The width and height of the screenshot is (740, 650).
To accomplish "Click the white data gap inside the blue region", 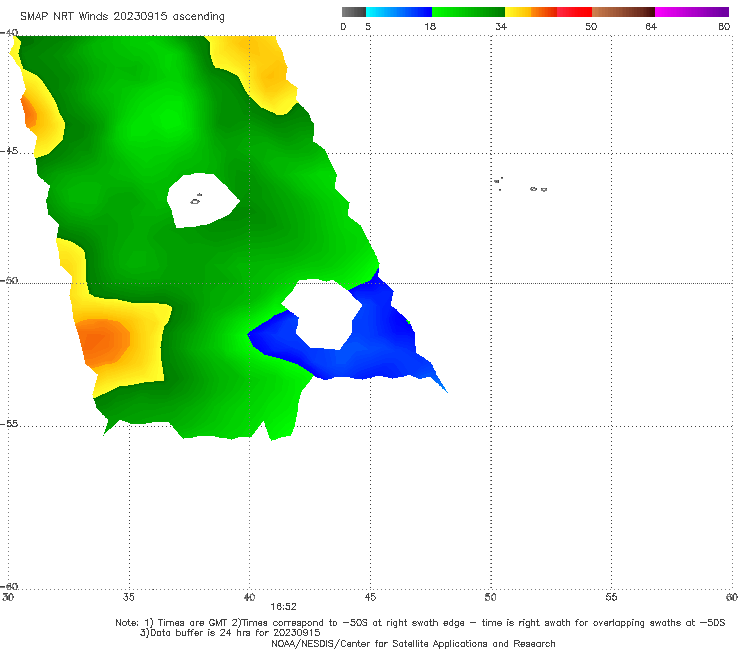I will (x=323, y=314).
